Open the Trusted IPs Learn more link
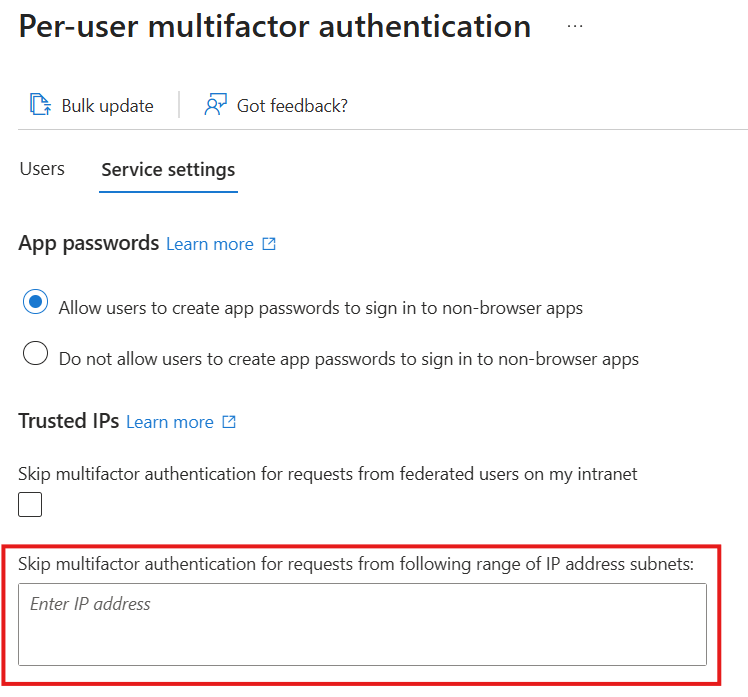Screen dimensions: 748x697 170,422
